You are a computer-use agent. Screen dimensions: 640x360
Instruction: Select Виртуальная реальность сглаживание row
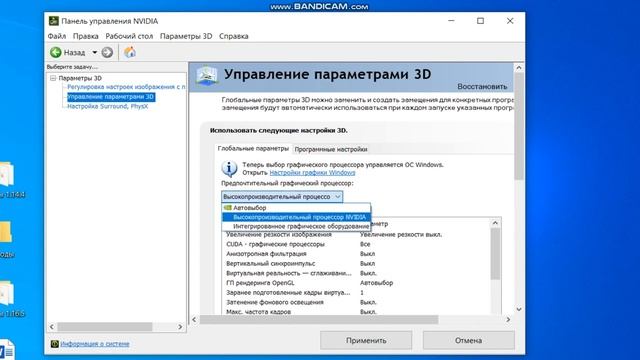356,273
